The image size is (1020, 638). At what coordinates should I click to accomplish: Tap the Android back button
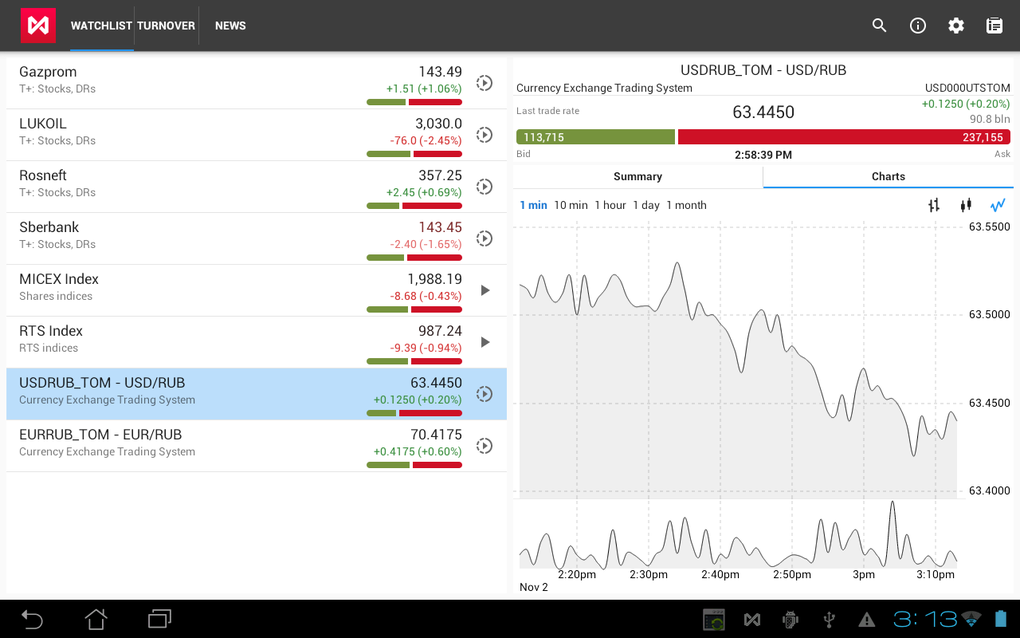pos(32,619)
